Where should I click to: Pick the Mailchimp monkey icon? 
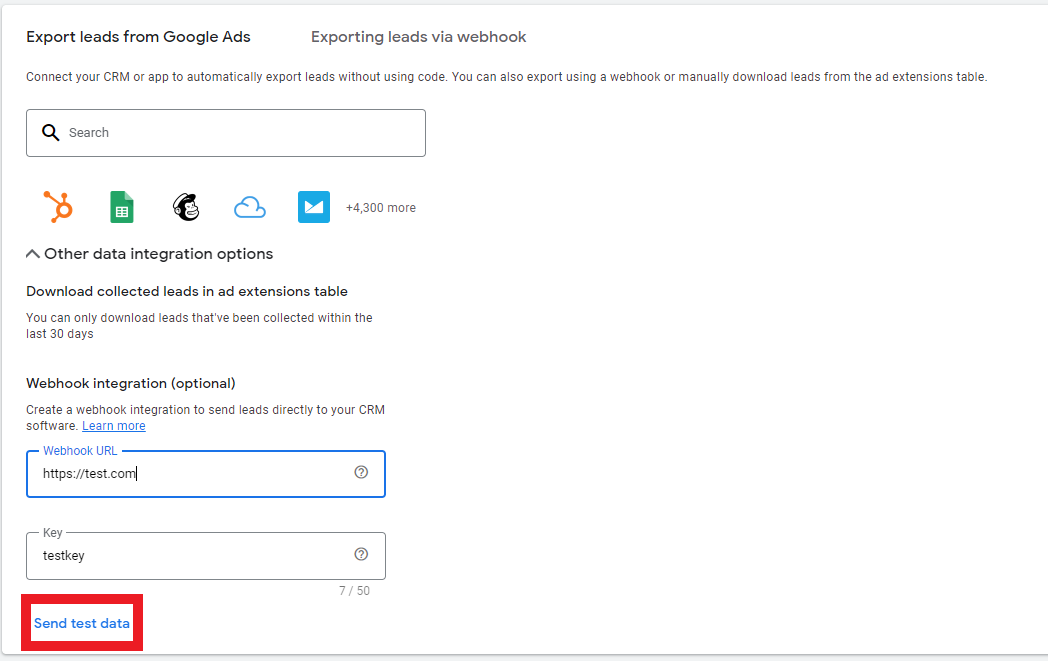point(185,207)
